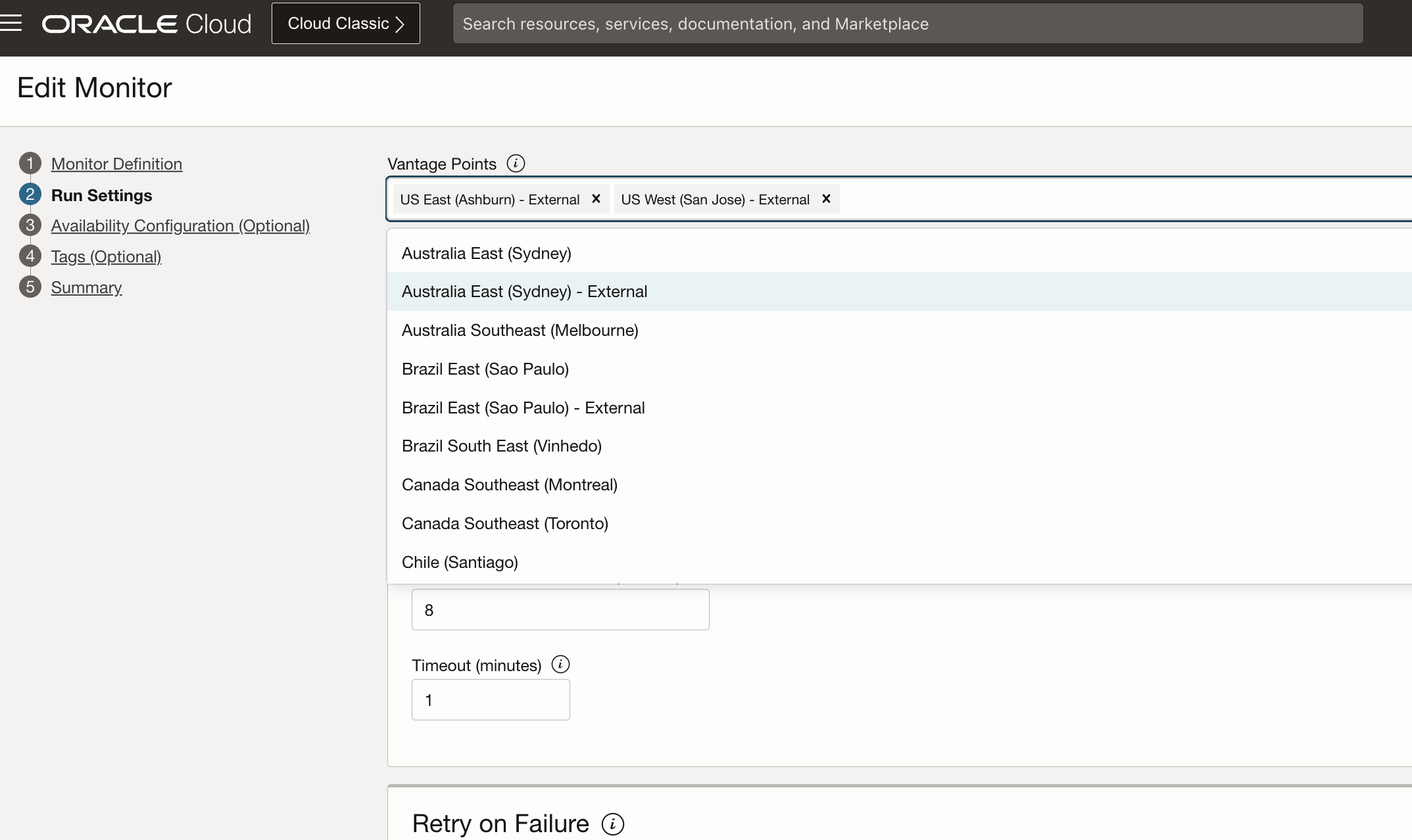Click the Timeout info icon

click(x=560, y=665)
